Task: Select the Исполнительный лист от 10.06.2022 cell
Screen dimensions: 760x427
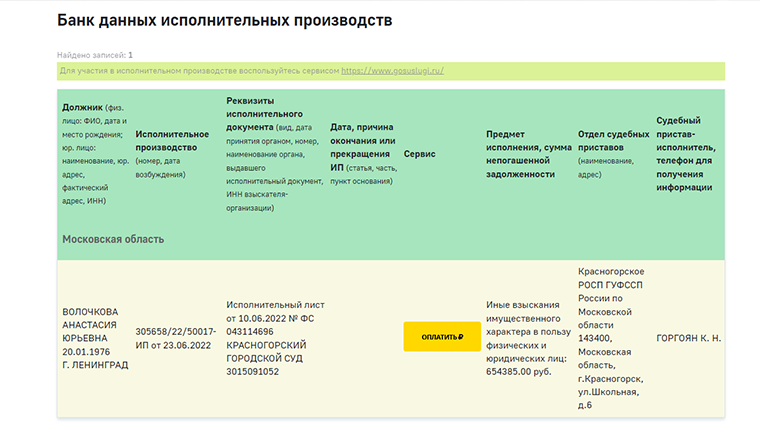Action: (275, 338)
